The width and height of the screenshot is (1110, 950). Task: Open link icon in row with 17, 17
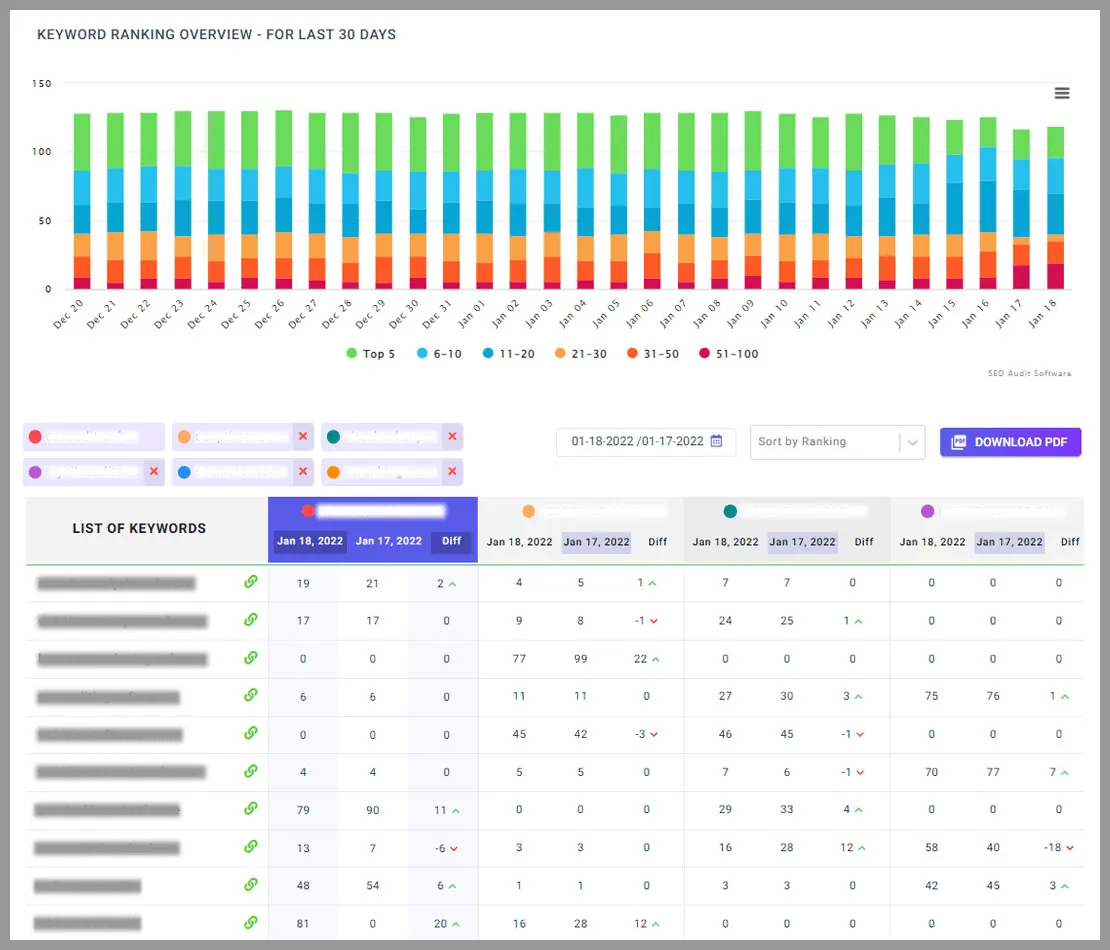pyautogui.click(x=251, y=619)
